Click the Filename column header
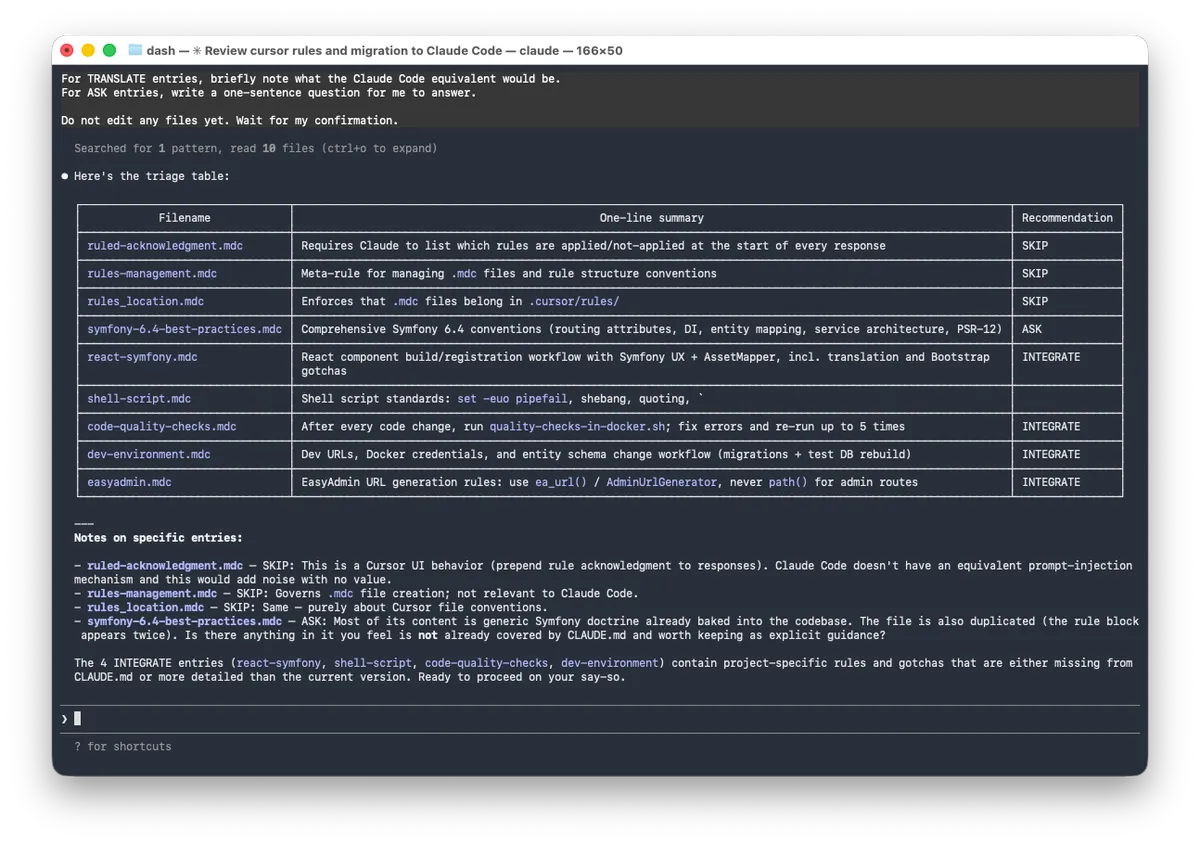The image size is (1200, 845). pos(185,218)
